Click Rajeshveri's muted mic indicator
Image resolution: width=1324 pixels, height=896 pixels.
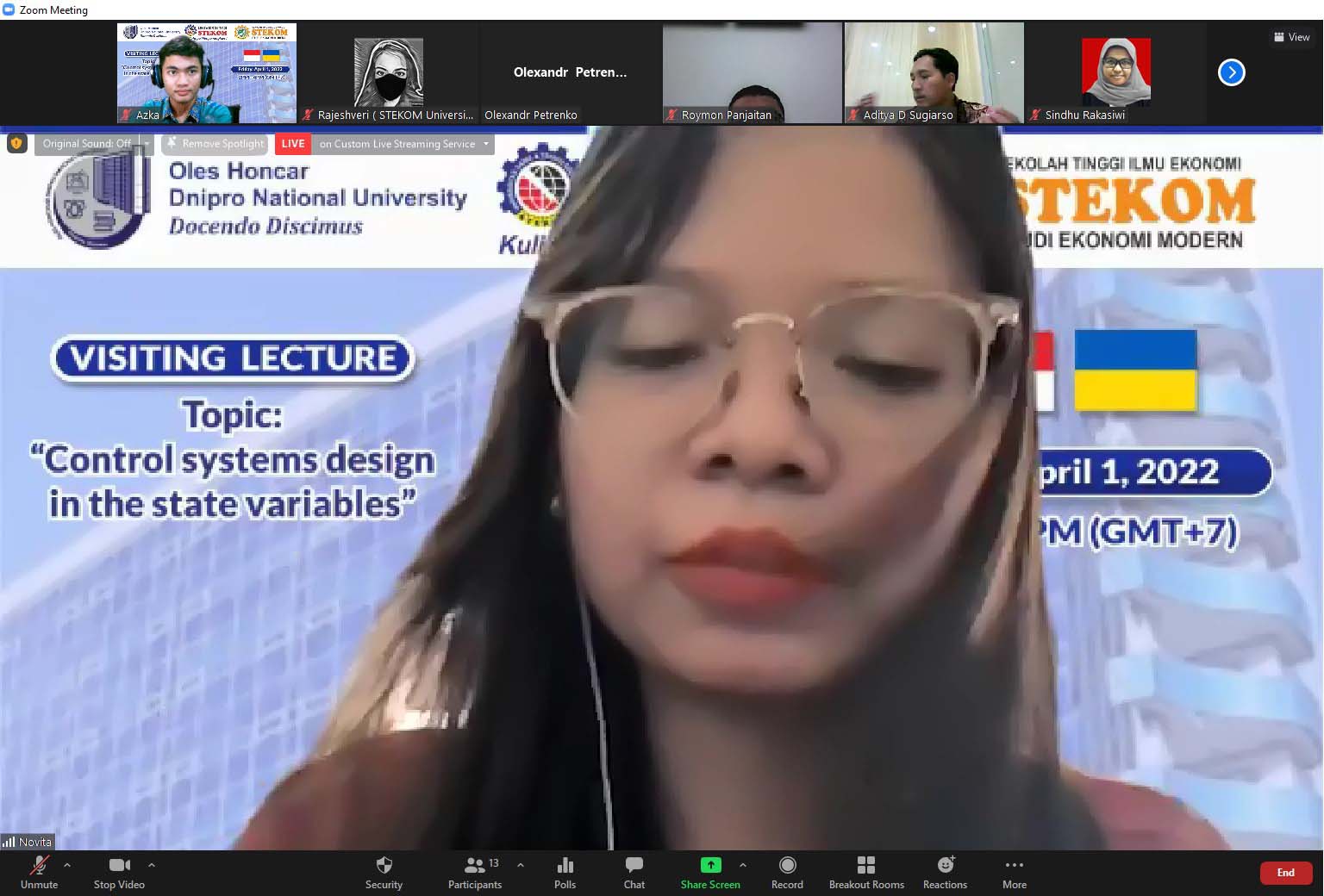tap(308, 115)
